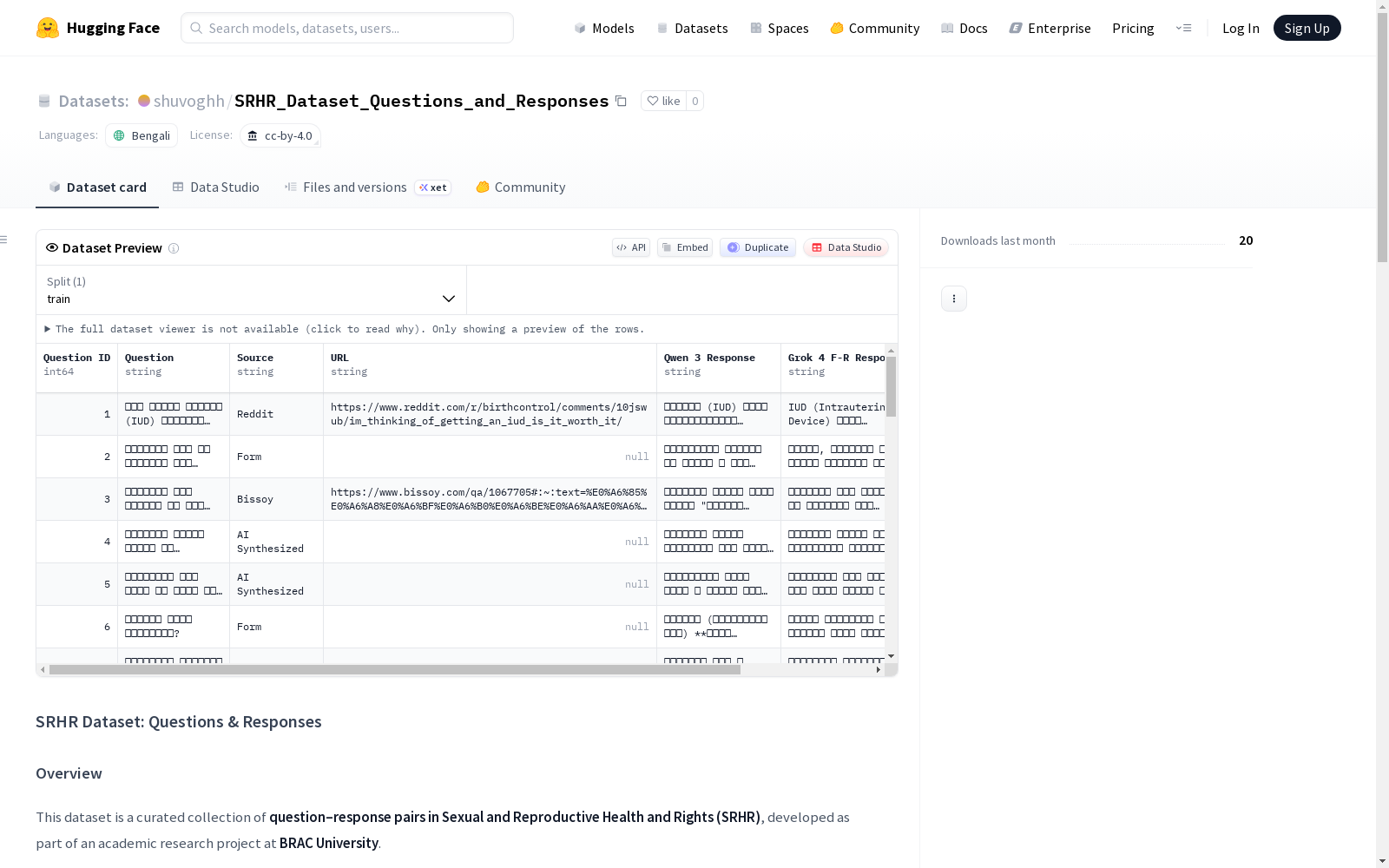Click the Datasets stack icon before breadcrumb
The image size is (1389, 868).
click(44, 101)
